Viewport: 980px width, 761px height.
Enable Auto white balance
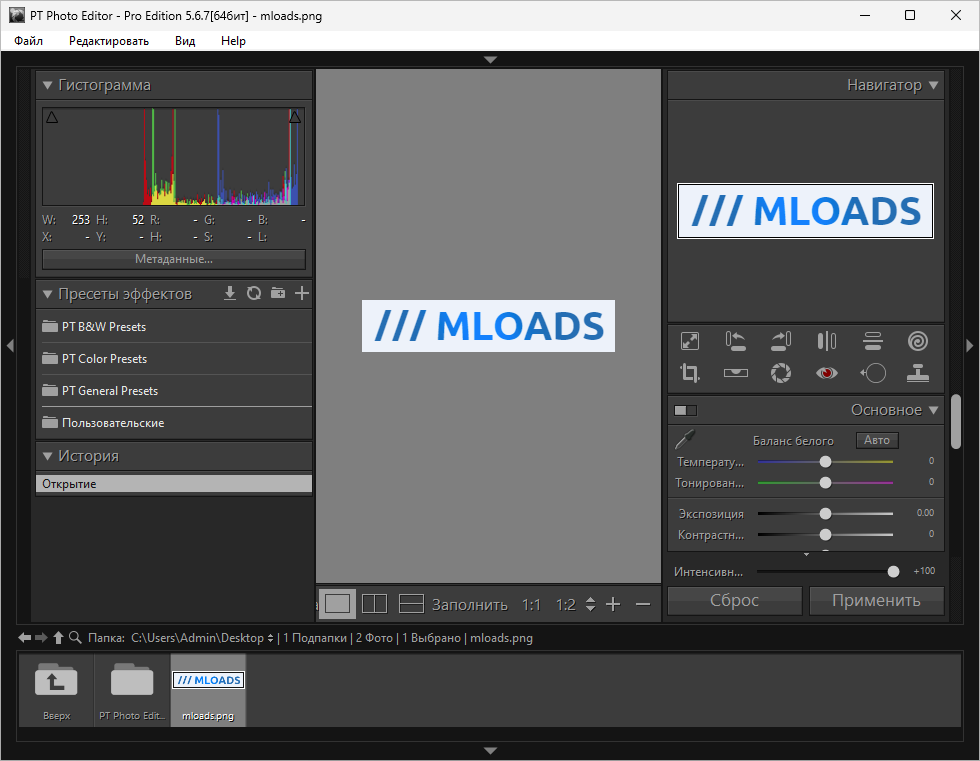[876, 440]
